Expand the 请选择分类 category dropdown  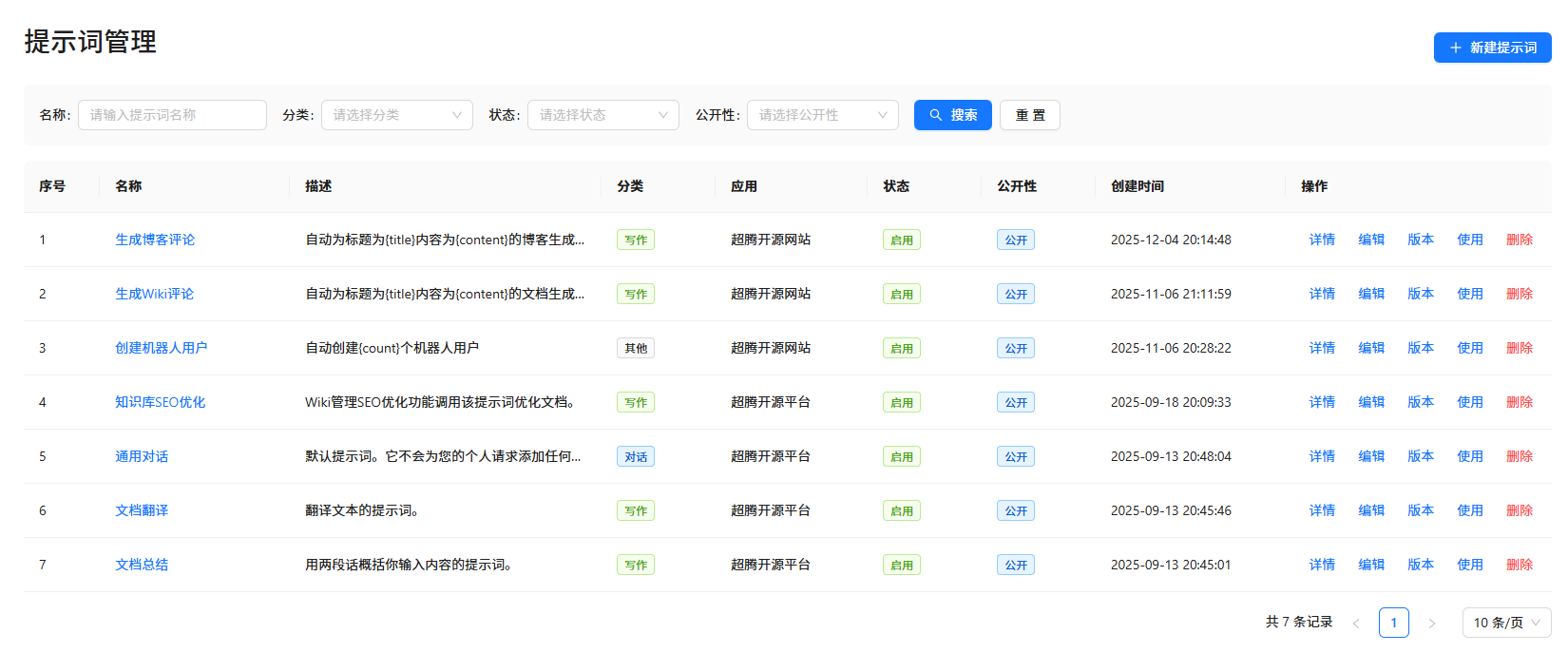coord(396,115)
